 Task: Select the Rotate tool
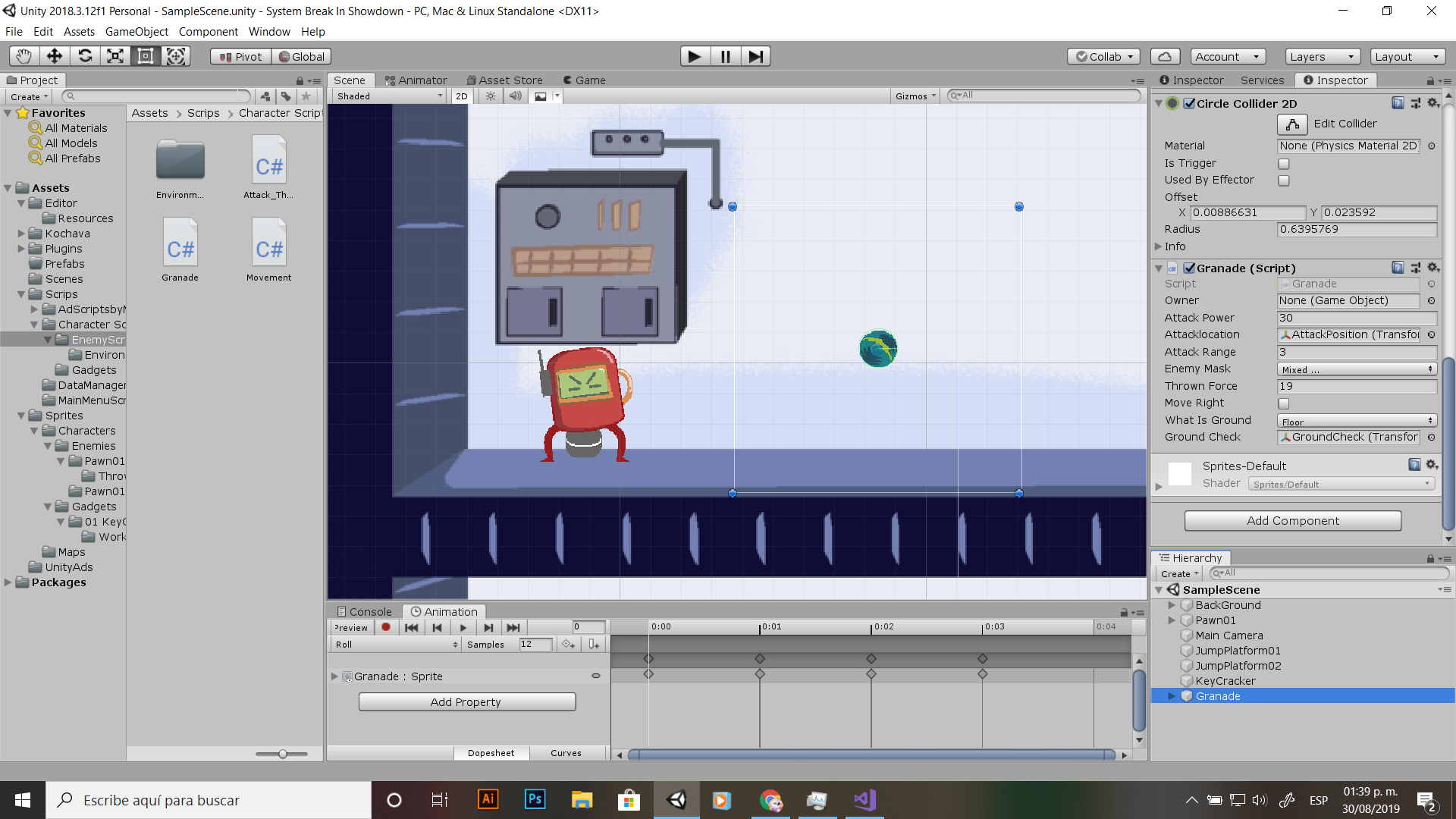[x=85, y=56]
